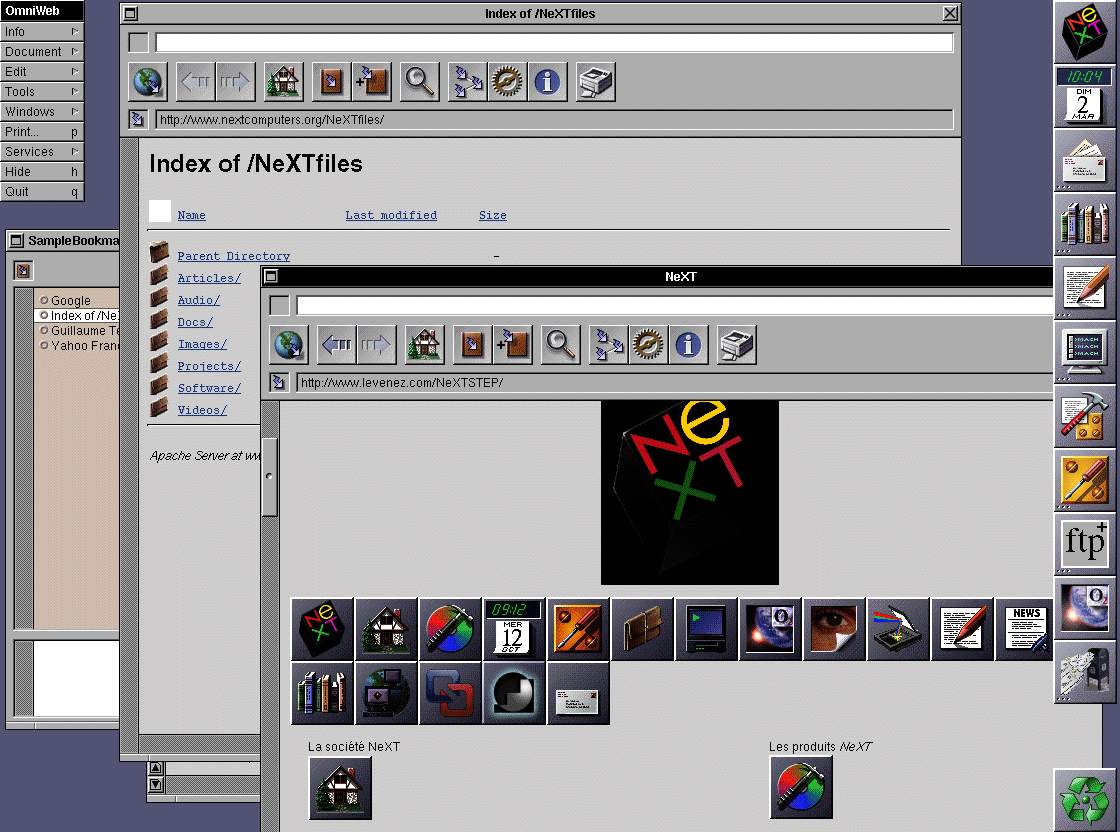Print page from Index of /NeXTfiles toolbar
Viewport: 1120px width, 832px height.
(x=596, y=82)
